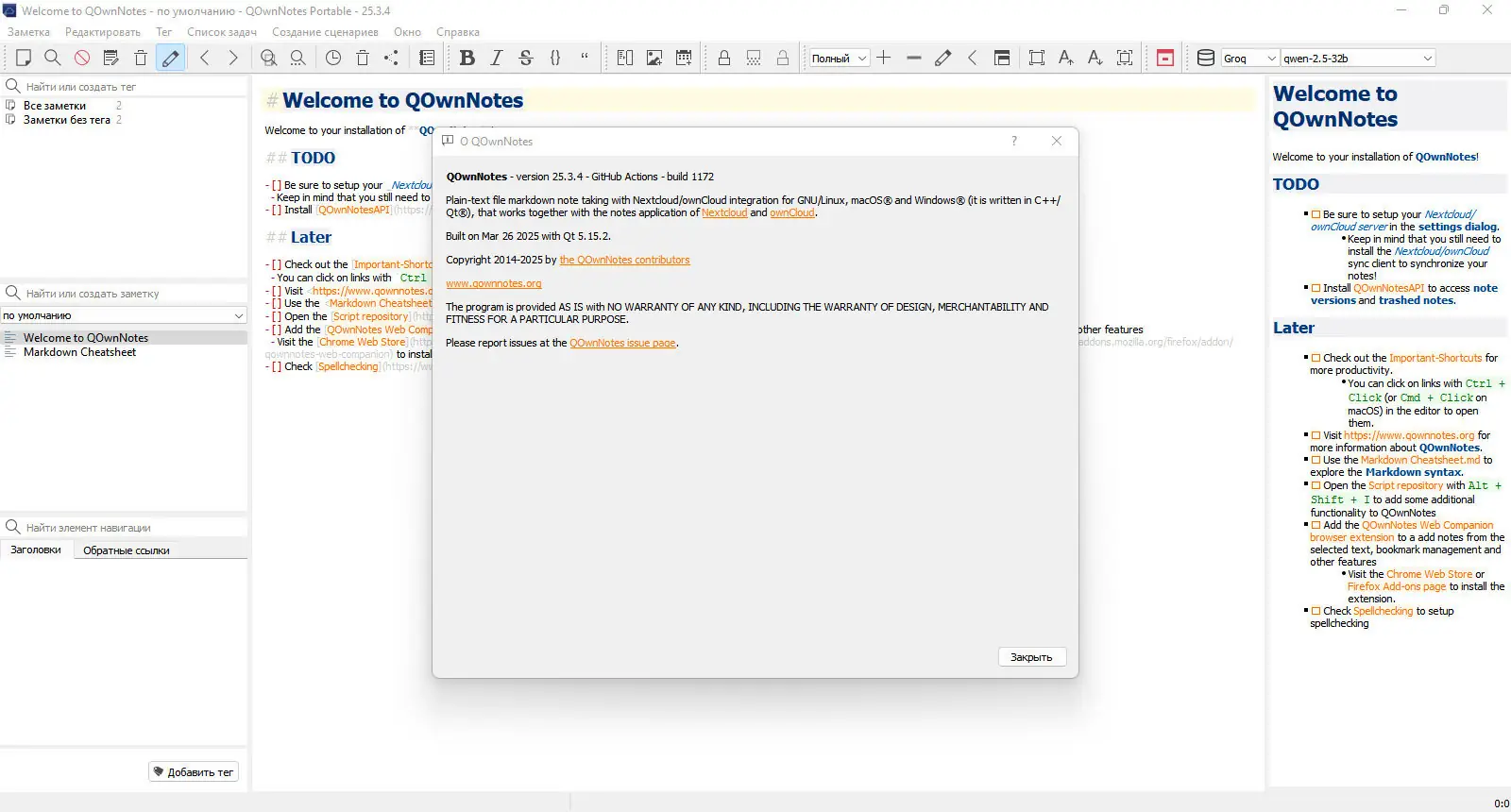The height and width of the screenshot is (812, 1511).
Task: Toggle the distraction free mode icon
Action: (x=1037, y=59)
